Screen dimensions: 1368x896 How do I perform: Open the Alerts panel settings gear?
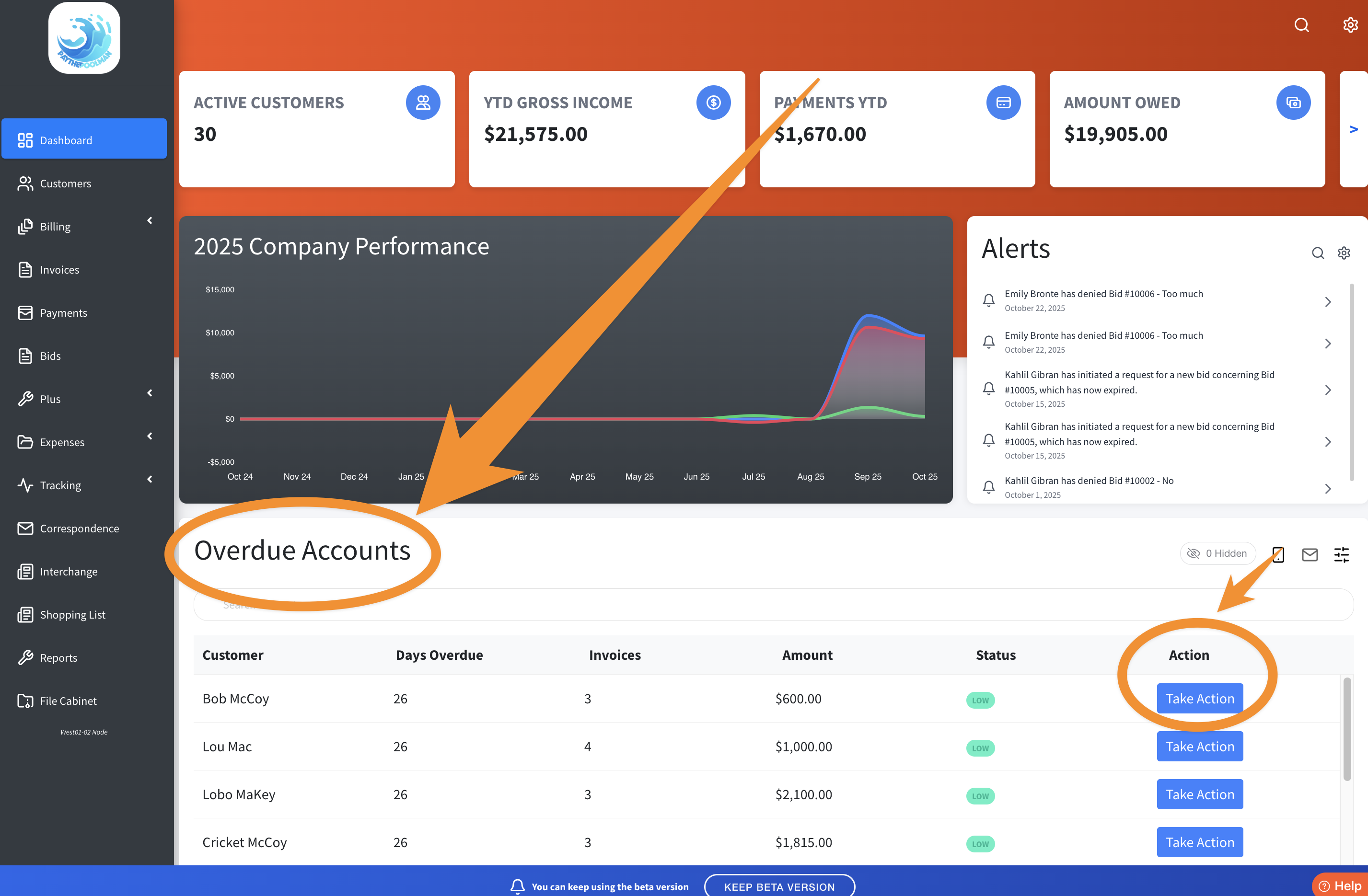(1344, 253)
